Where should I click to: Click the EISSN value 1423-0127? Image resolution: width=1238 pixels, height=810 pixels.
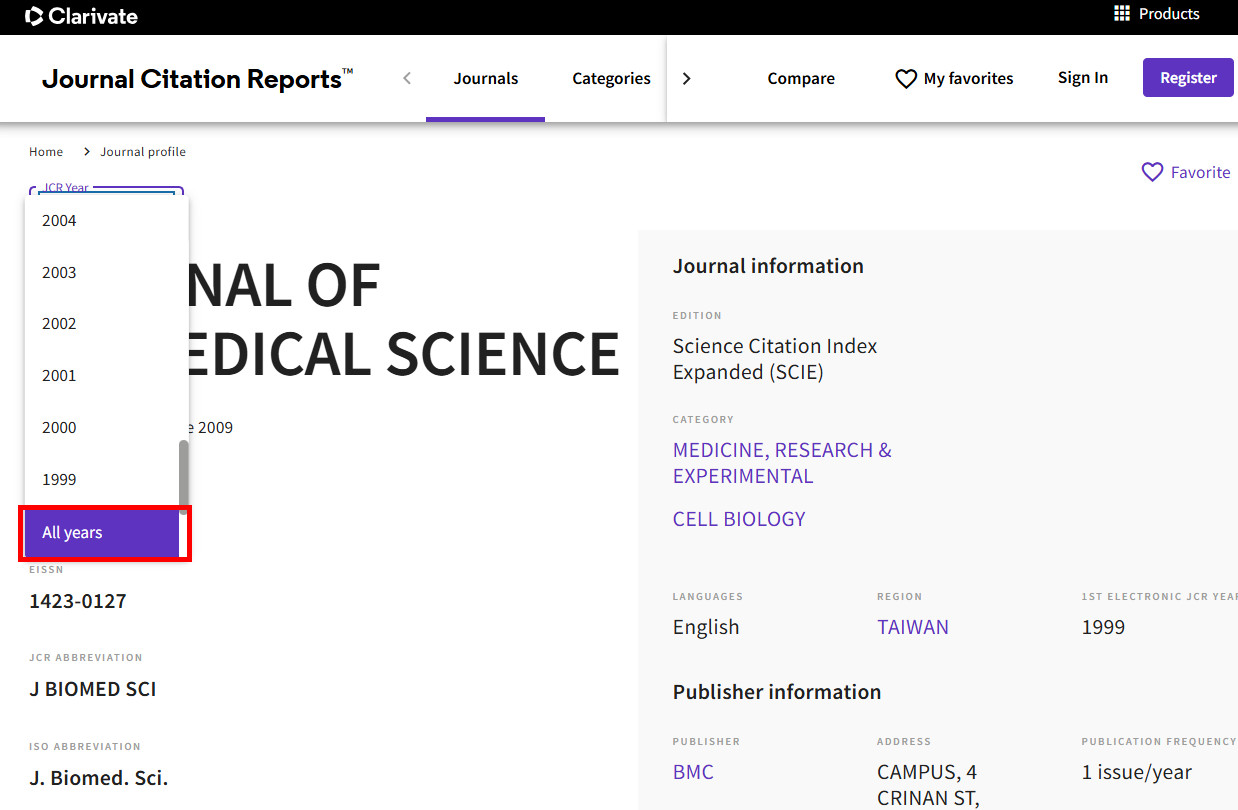[78, 601]
